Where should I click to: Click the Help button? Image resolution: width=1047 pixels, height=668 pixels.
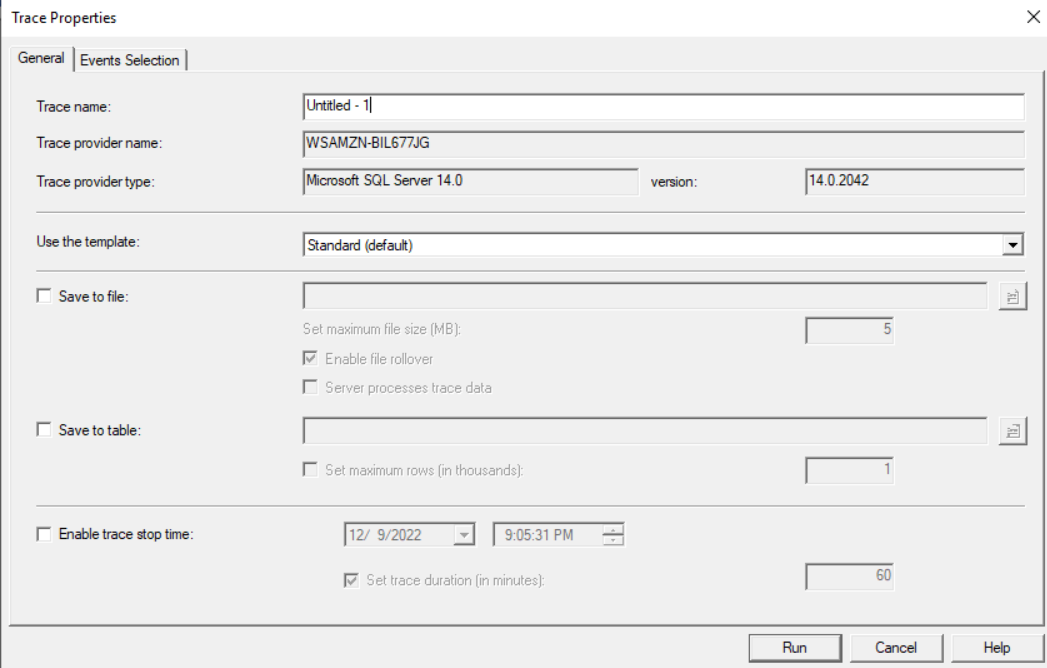[x=996, y=647]
